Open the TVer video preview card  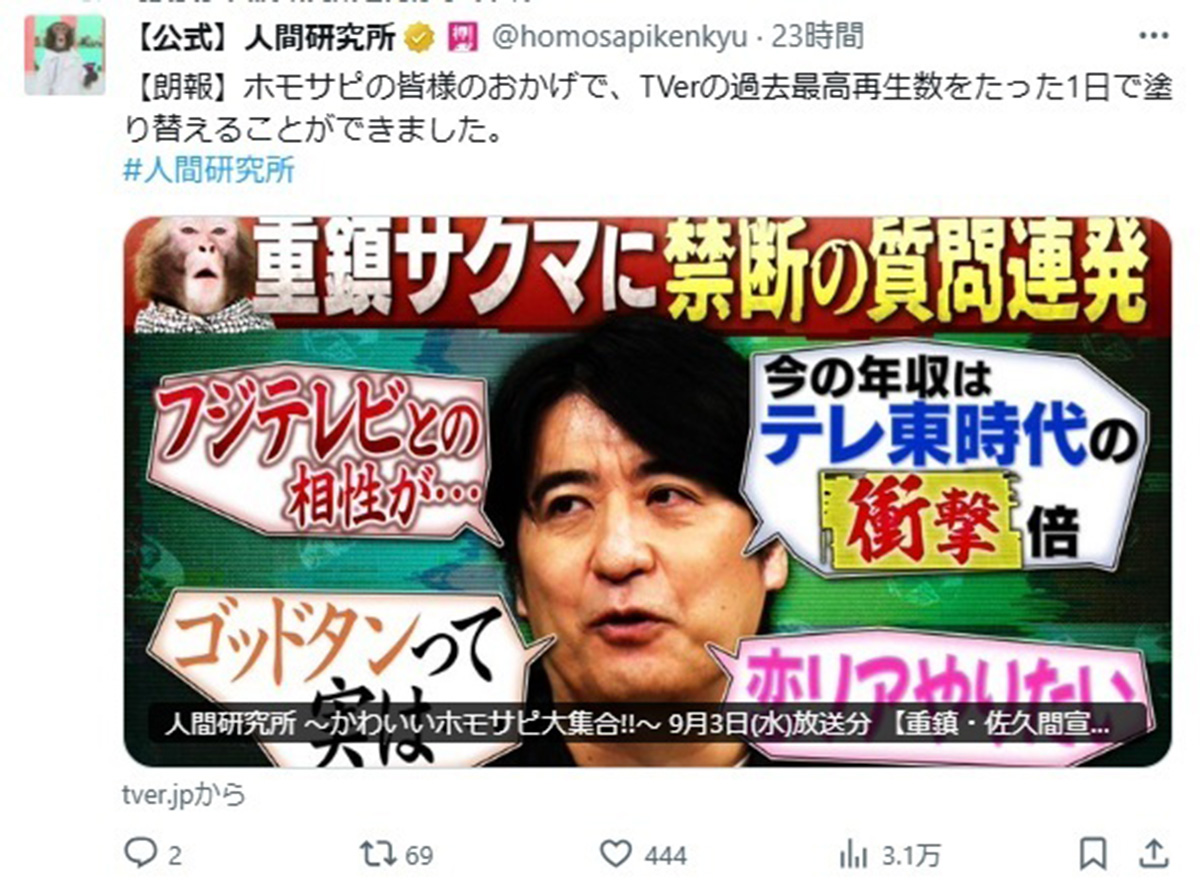[x=646, y=492]
